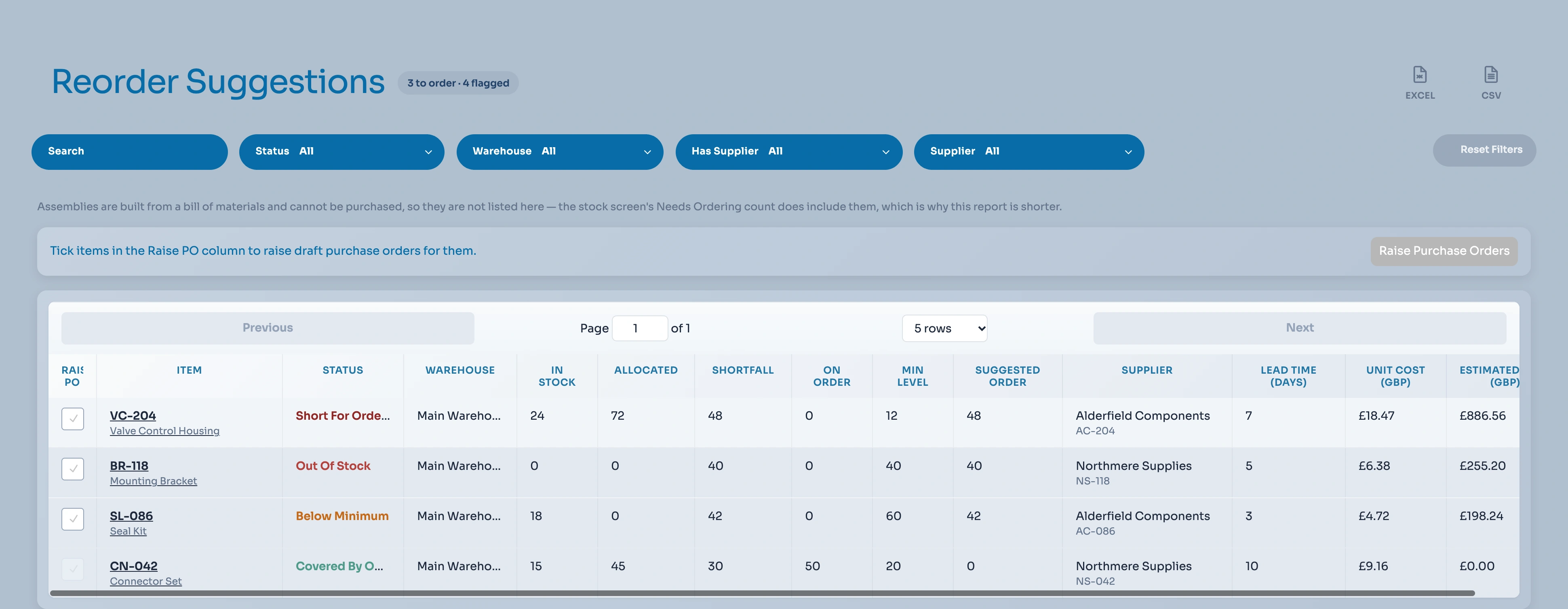
Task: Expand the Has Supplier filter
Action: [788, 152]
